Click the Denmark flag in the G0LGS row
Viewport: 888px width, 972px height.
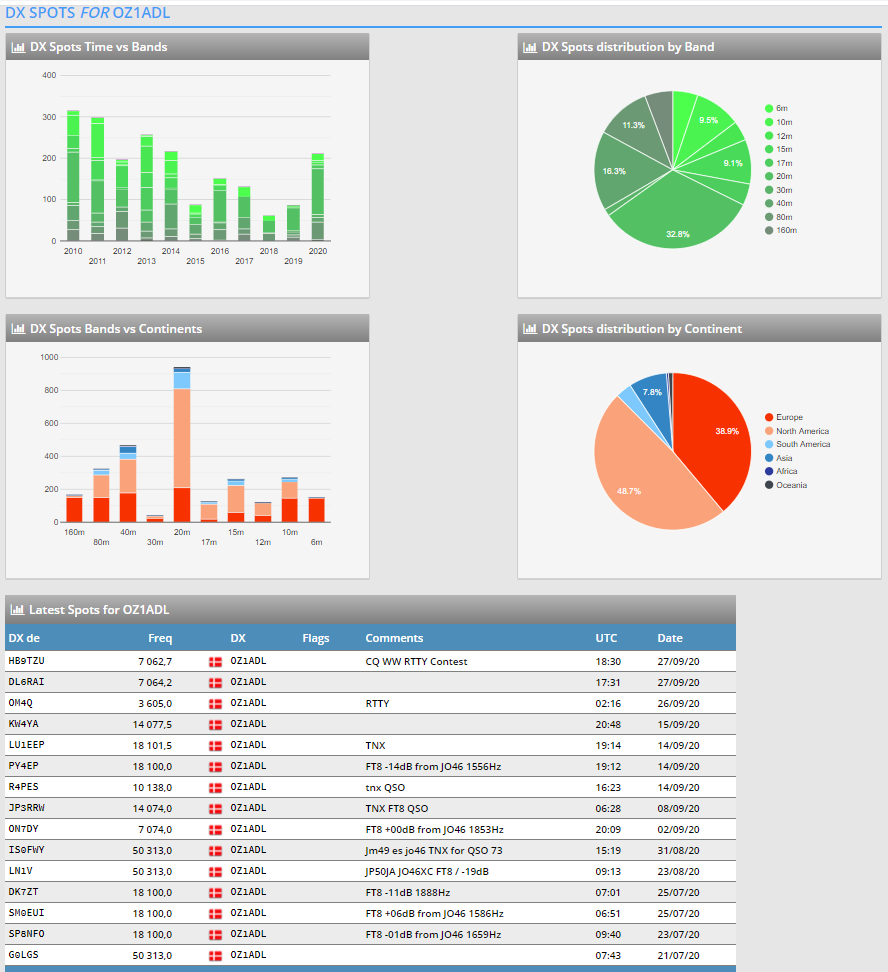click(x=215, y=956)
